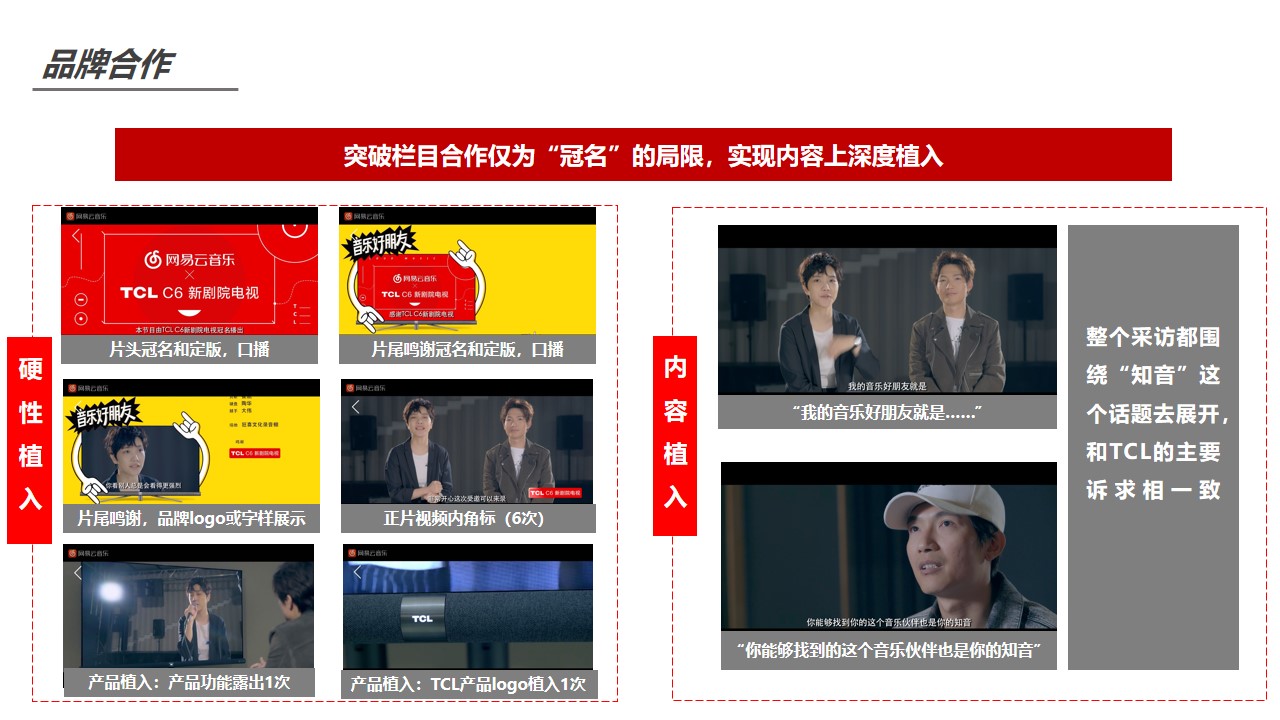Click the 品牌合作 slide title
Viewport: 1280px width, 720px height.
click(107, 64)
